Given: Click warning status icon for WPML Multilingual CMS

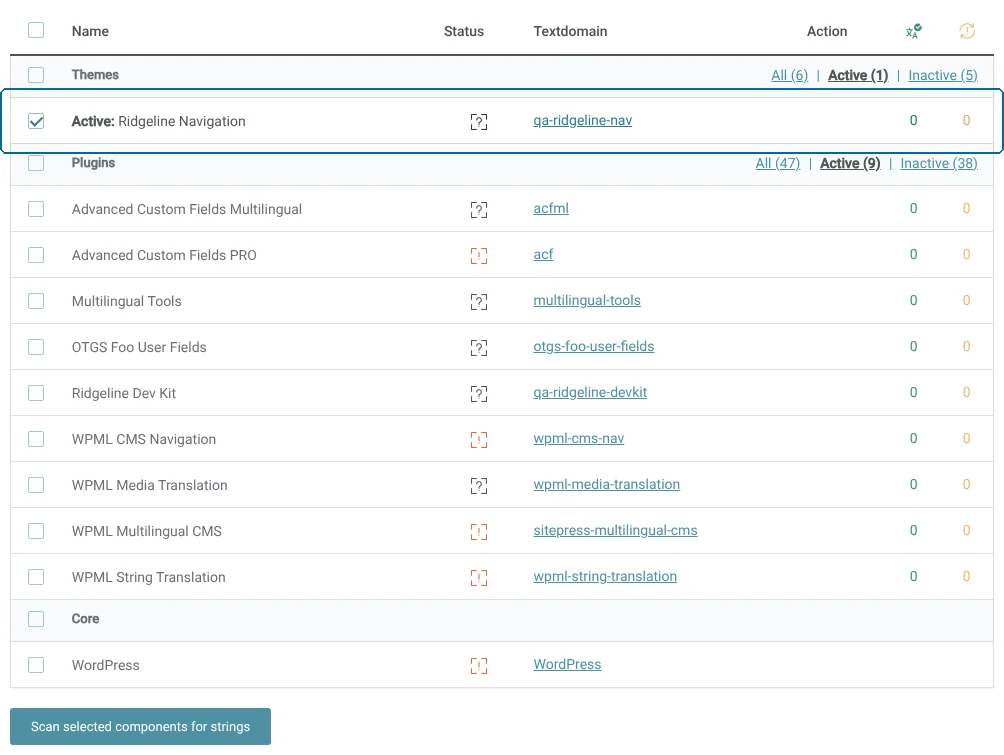Looking at the screenshot, I should [x=479, y=532].
